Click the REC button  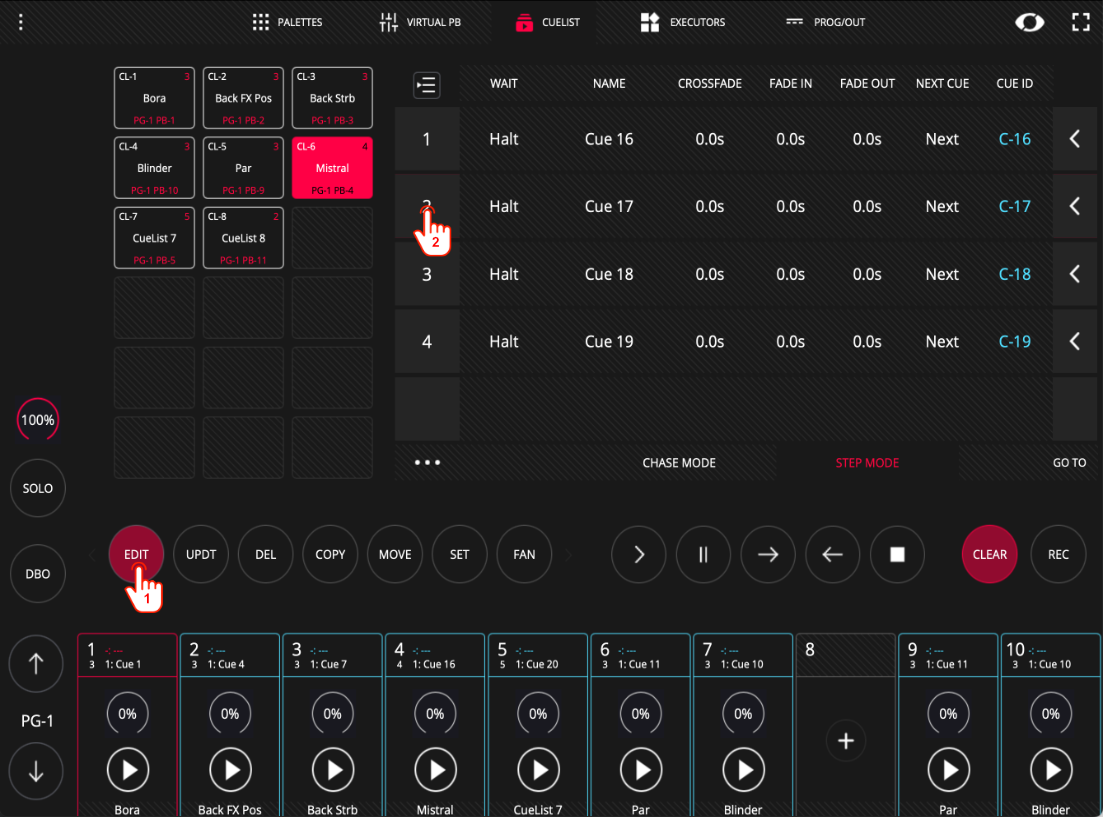click(x=1058, y=555)
